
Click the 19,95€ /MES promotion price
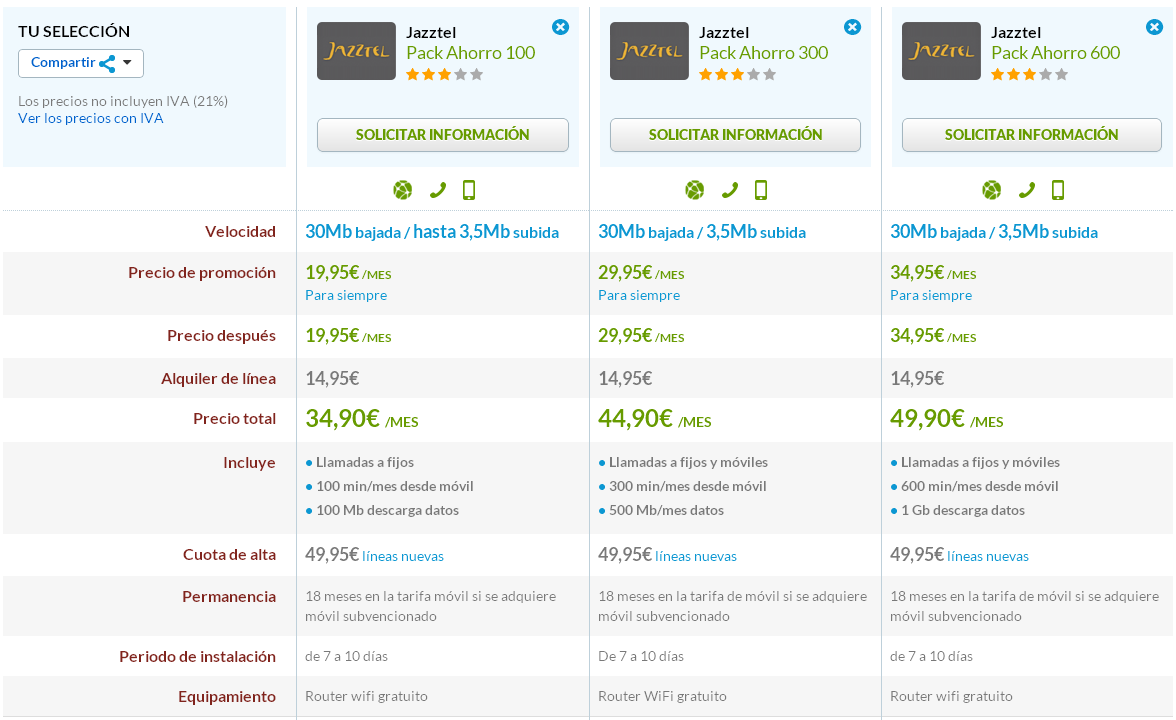click(x=348, y=273)
